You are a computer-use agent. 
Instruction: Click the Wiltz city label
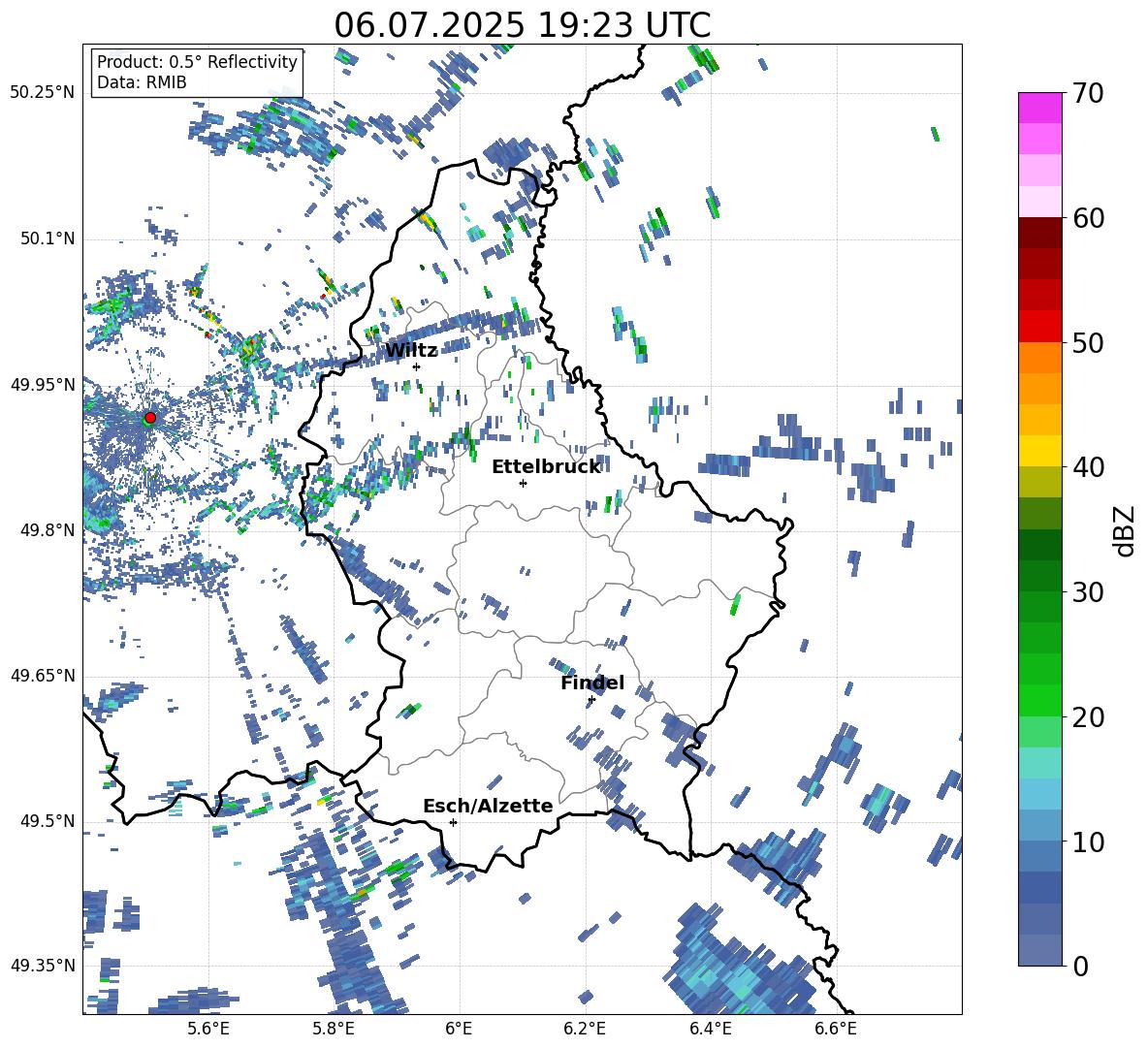[411, 351]
